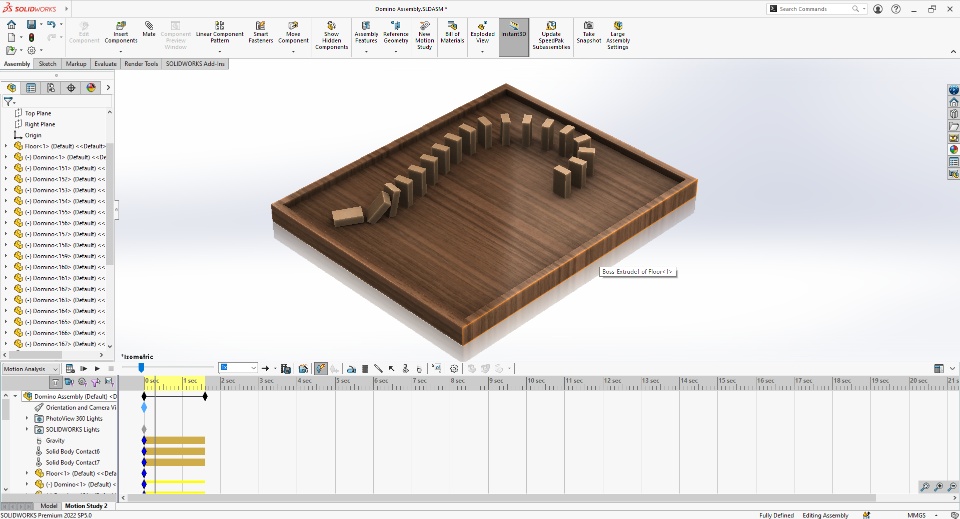Add a Spring element in motion toolbar
Image resolution: width=960 pixels, height=519 pixels.
point(365,368)
